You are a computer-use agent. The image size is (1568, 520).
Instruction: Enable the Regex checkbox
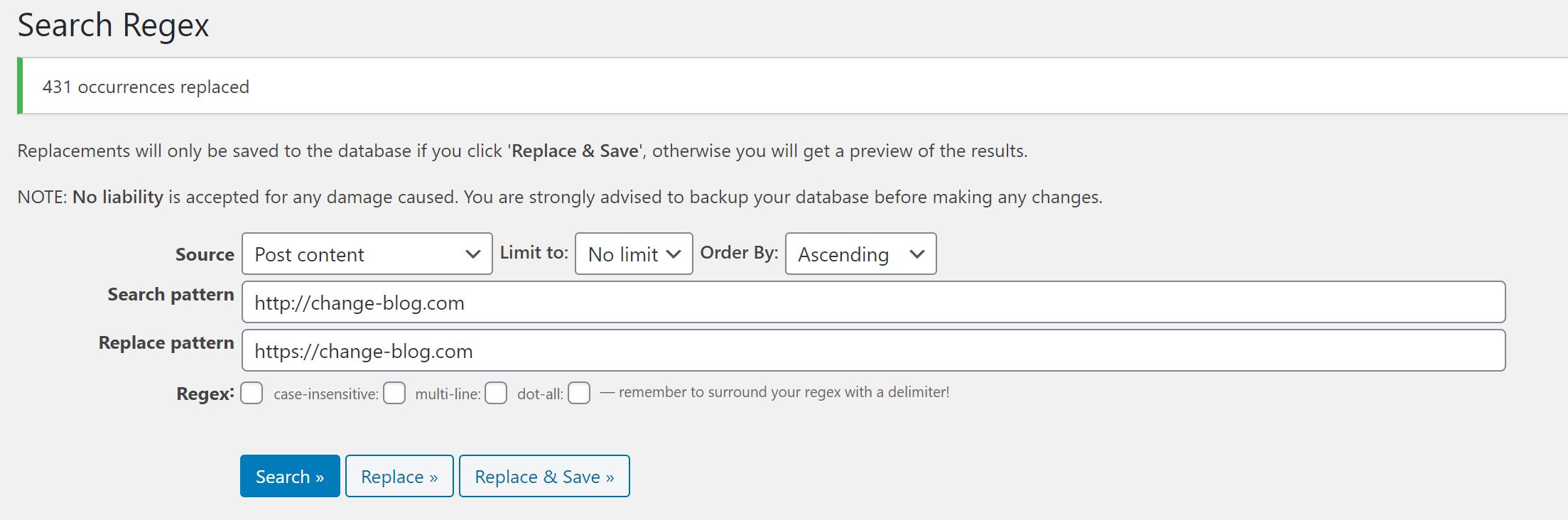(x=252, y=393)
